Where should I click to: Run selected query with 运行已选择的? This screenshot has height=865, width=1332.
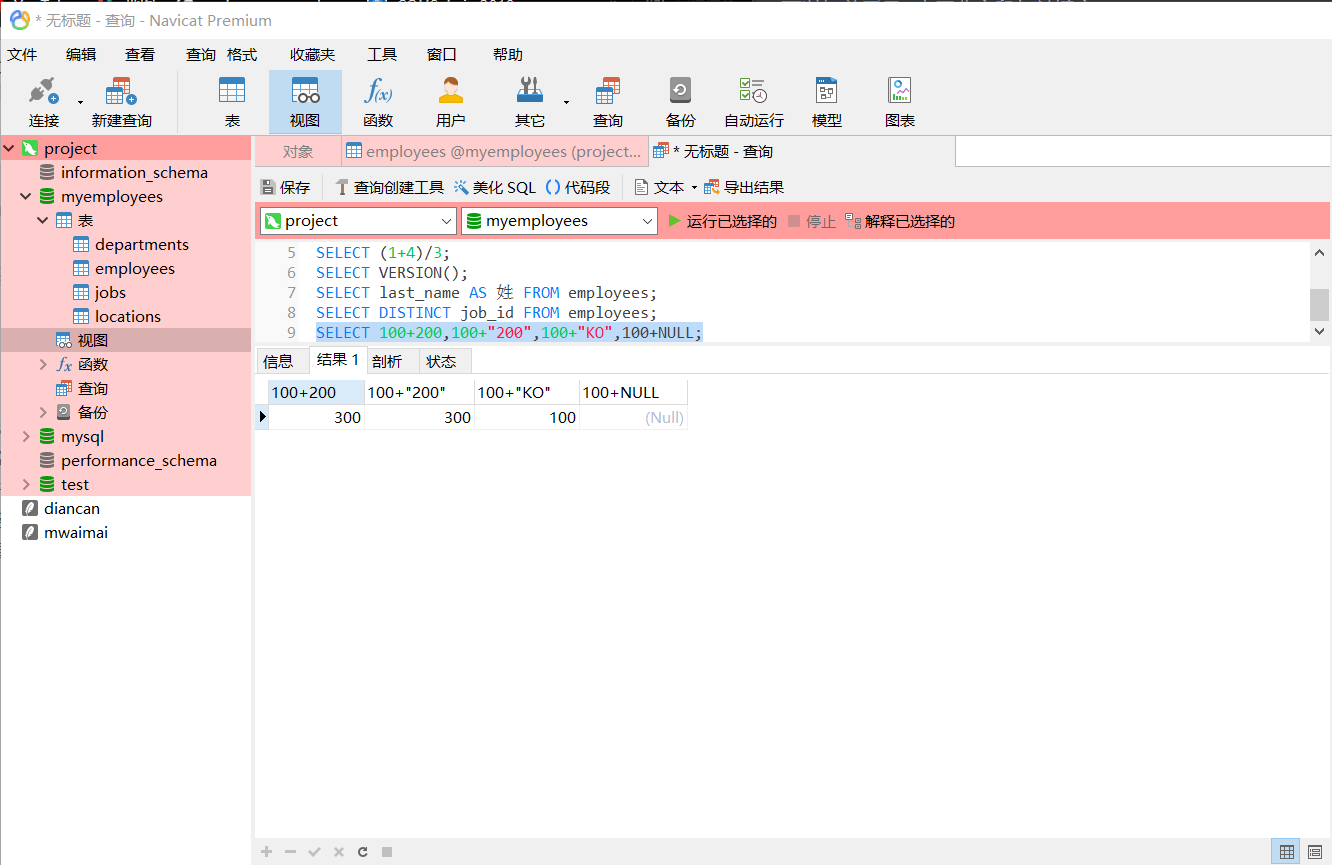pyautogui.click(x=722, y=221)
